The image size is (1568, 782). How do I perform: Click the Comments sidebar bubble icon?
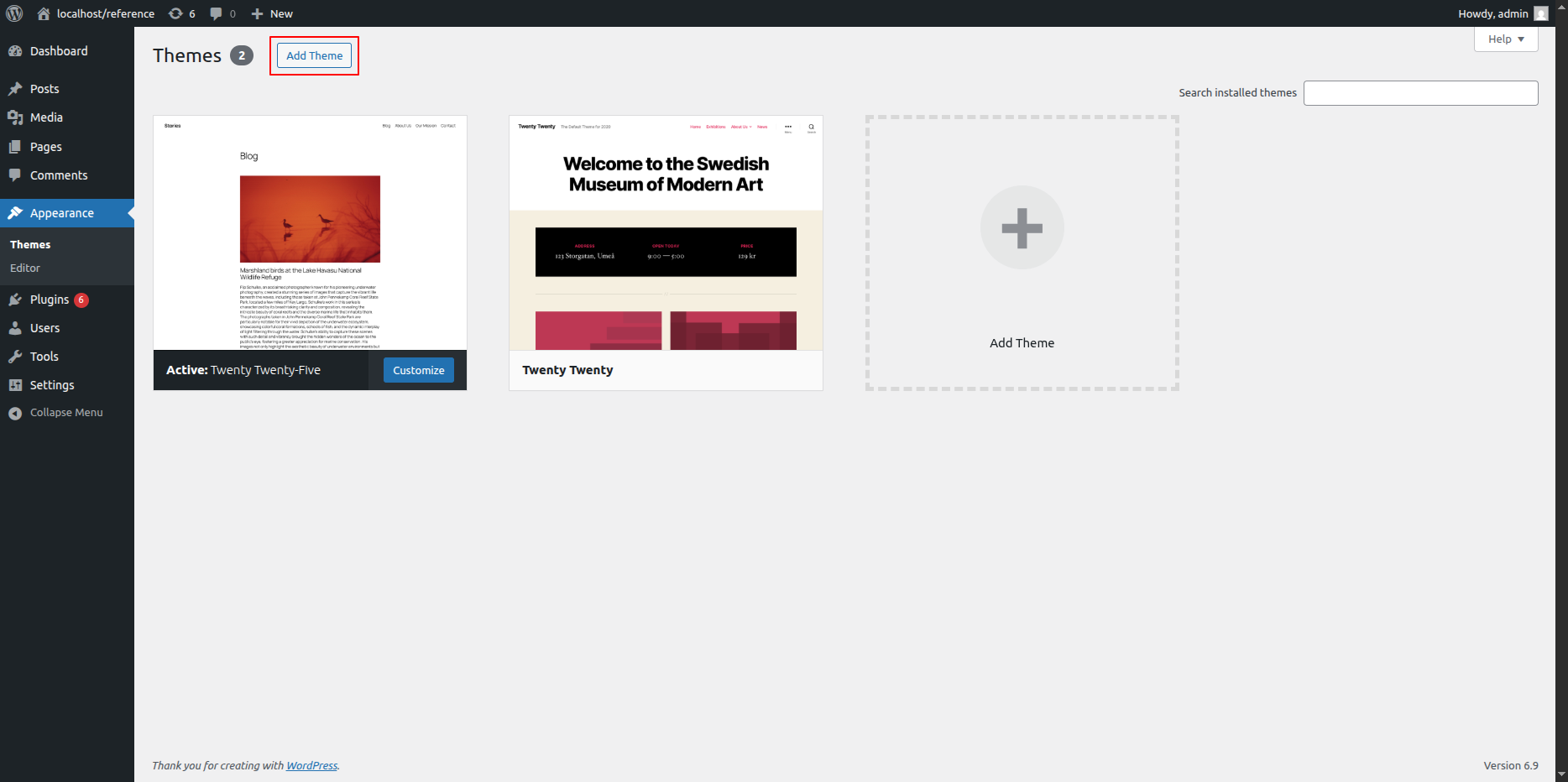(15, 175)
